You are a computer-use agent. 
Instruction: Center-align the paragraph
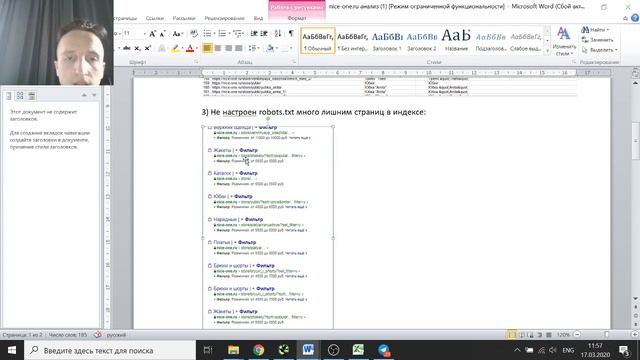tap(218, 49)
